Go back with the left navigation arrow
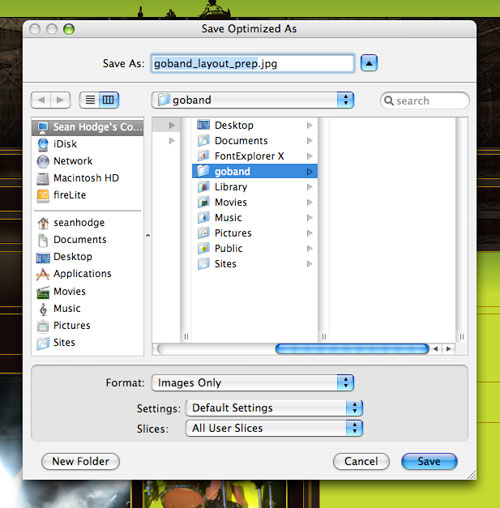This screenshot has width=500, height=508. click(x=41, y=100)
